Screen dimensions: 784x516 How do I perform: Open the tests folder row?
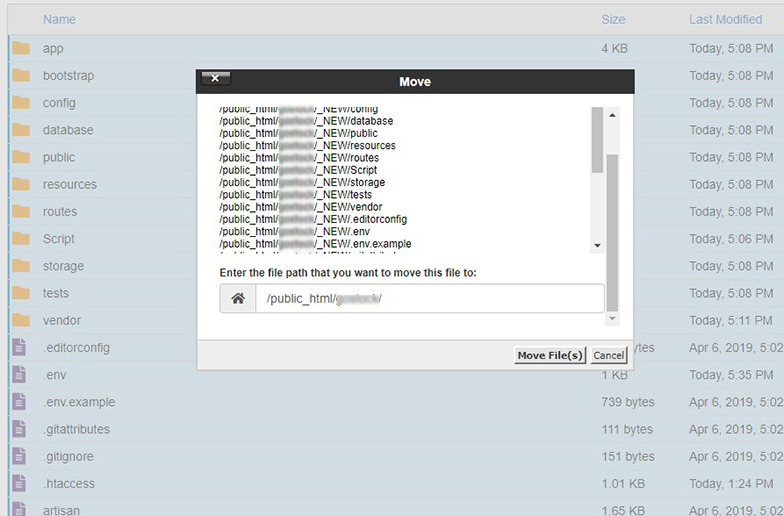[x=56, y=293]
